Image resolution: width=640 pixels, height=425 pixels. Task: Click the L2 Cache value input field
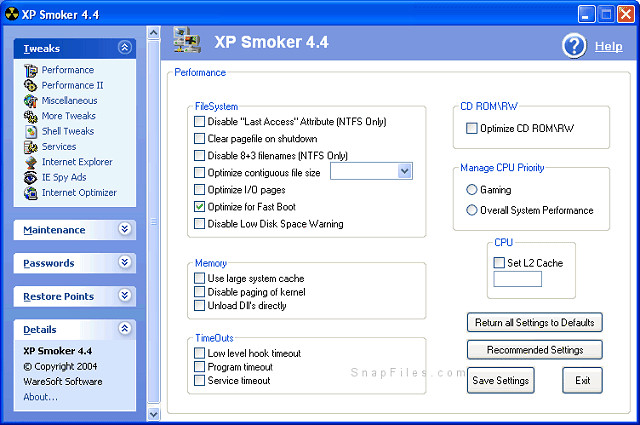[518, 279]
